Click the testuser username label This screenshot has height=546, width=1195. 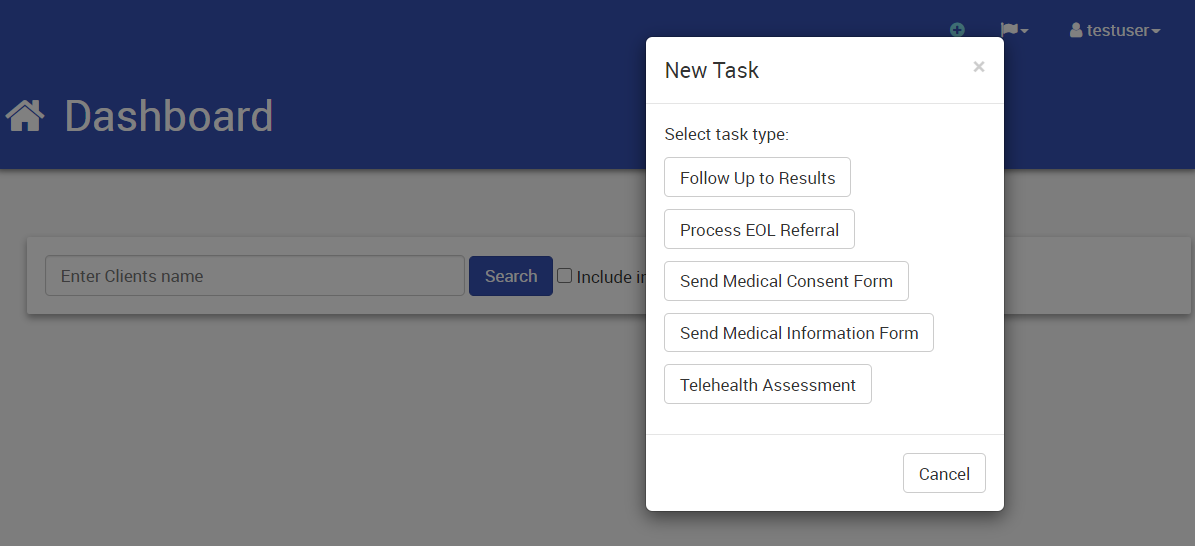[x=1117, y=31]
